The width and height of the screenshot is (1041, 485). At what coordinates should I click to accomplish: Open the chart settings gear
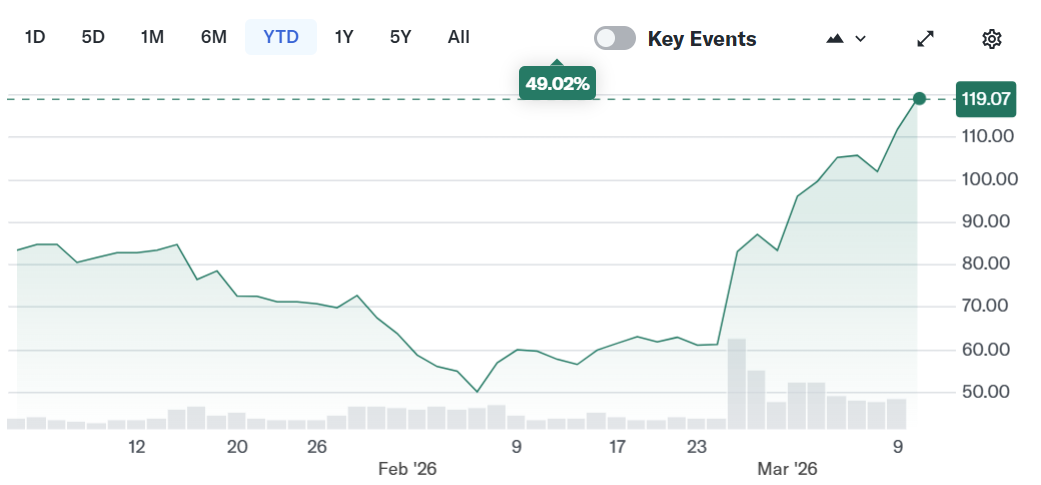991,39
